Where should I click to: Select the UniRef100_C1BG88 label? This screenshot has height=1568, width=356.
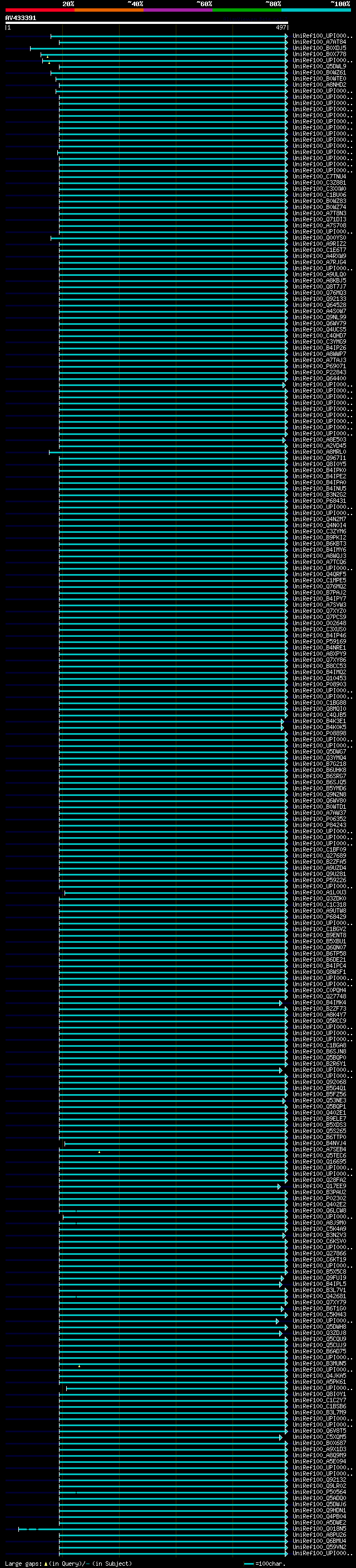click(319, 703)
